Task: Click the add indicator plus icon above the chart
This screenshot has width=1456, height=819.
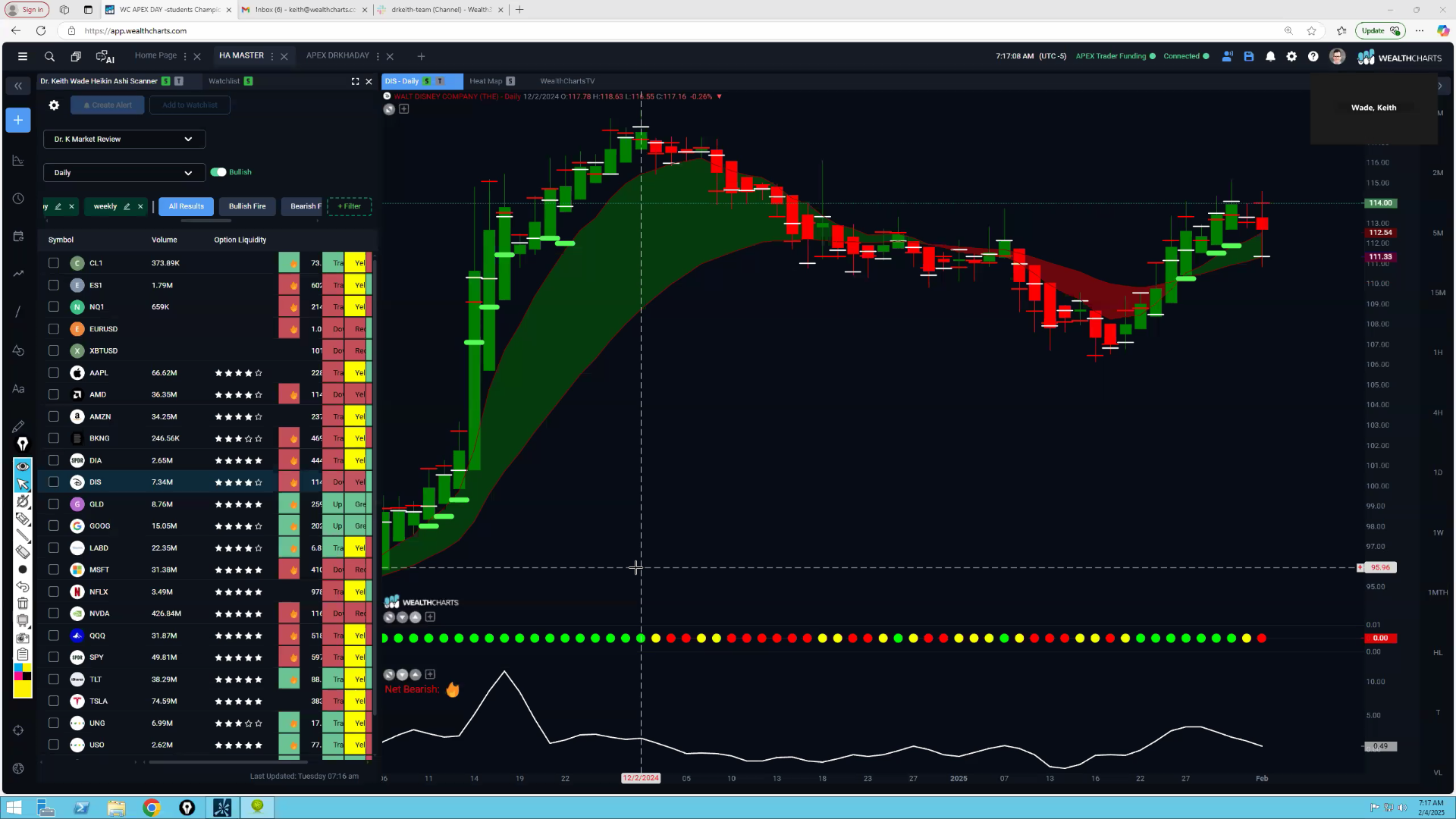Action: pyautogui.click(x=404, y=109)
